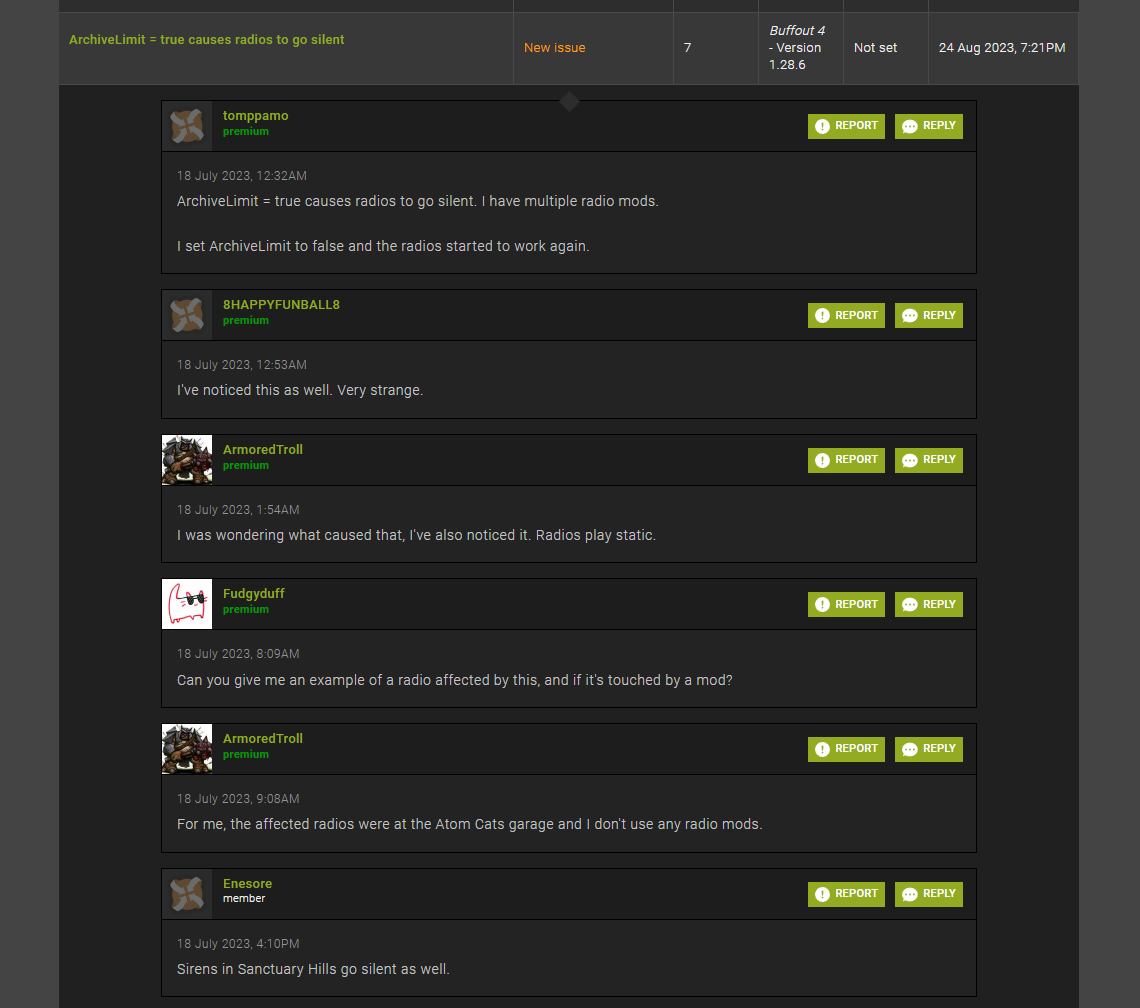Open ArmoredTroll's avatar on the 9:08AM comment
Viewport: 1140px width, 1008px height.
[187, 749]
